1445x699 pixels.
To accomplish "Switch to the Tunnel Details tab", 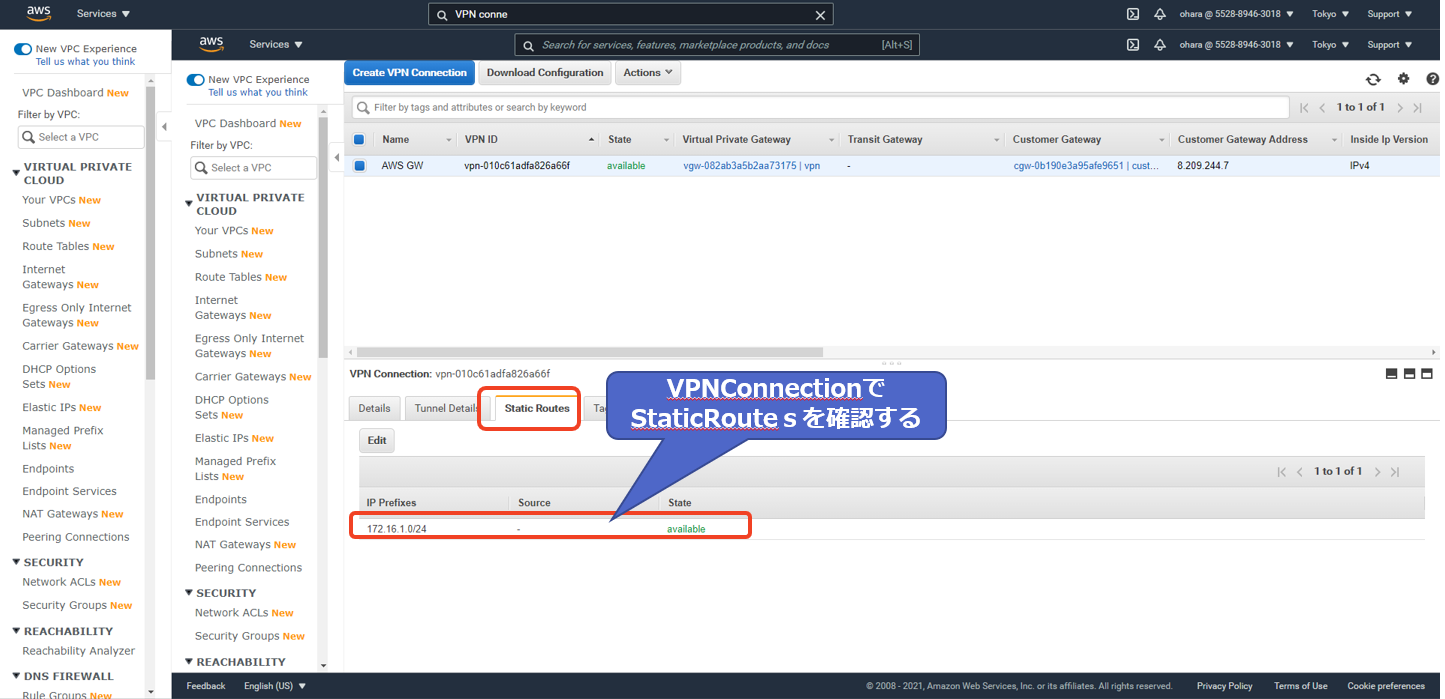I will tap(447, 408).
